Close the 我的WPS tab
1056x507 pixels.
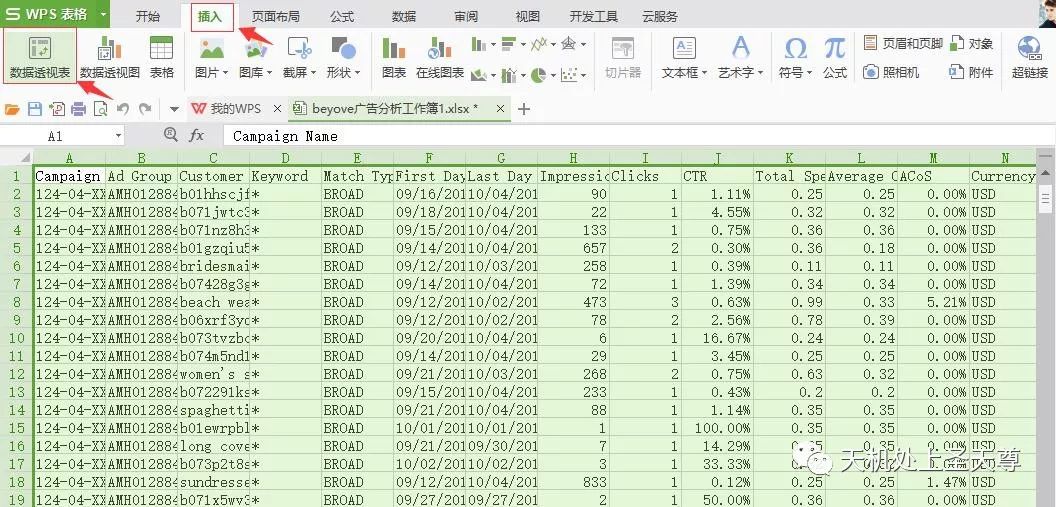tap(277, 109)
